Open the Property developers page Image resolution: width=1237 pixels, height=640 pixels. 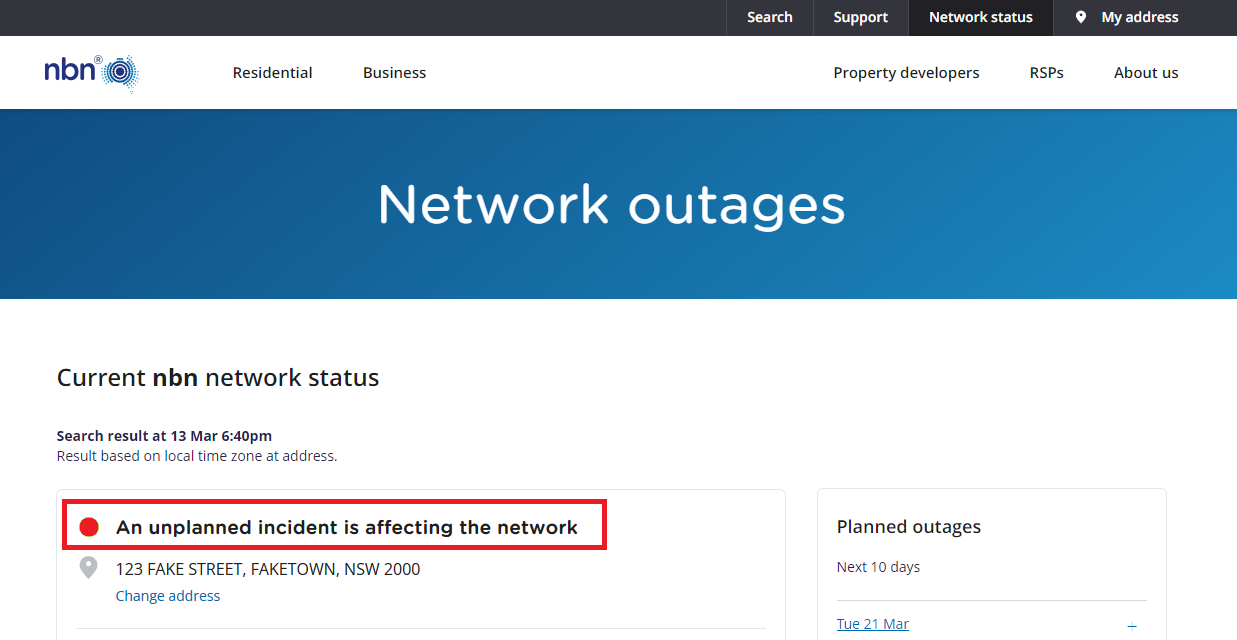coord(906,72)
